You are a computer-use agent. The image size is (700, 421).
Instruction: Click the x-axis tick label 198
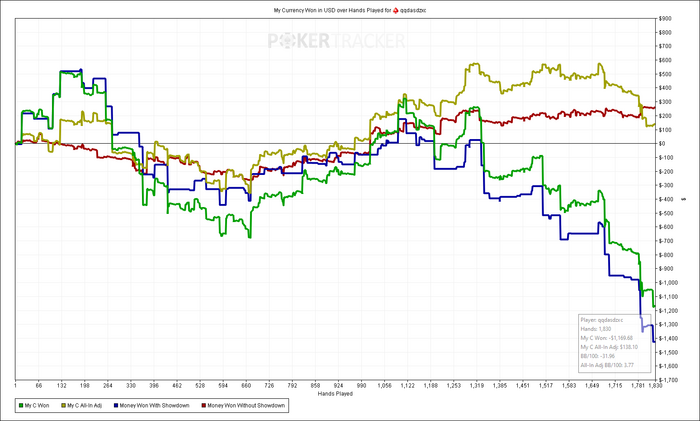point(85,386)
